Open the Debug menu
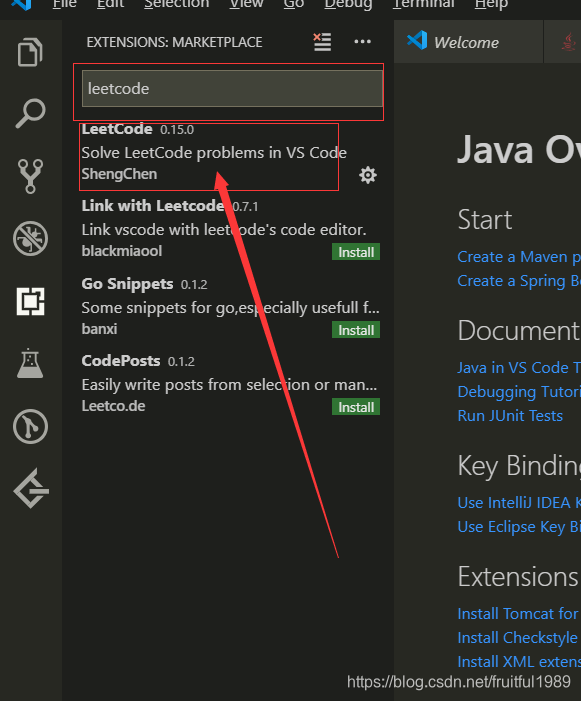Screen dimensions: 581x701 [x=348, y=4]
